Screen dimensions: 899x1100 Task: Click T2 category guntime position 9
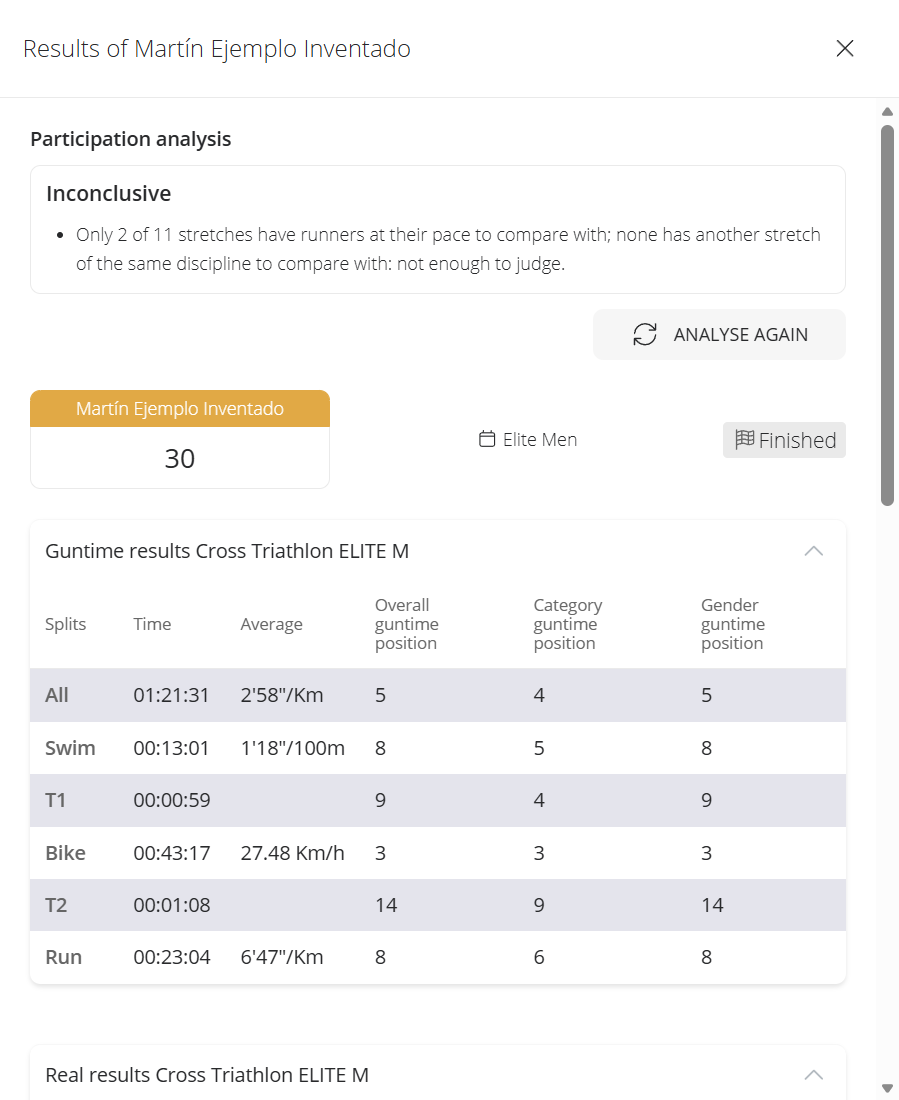point(539,905)
